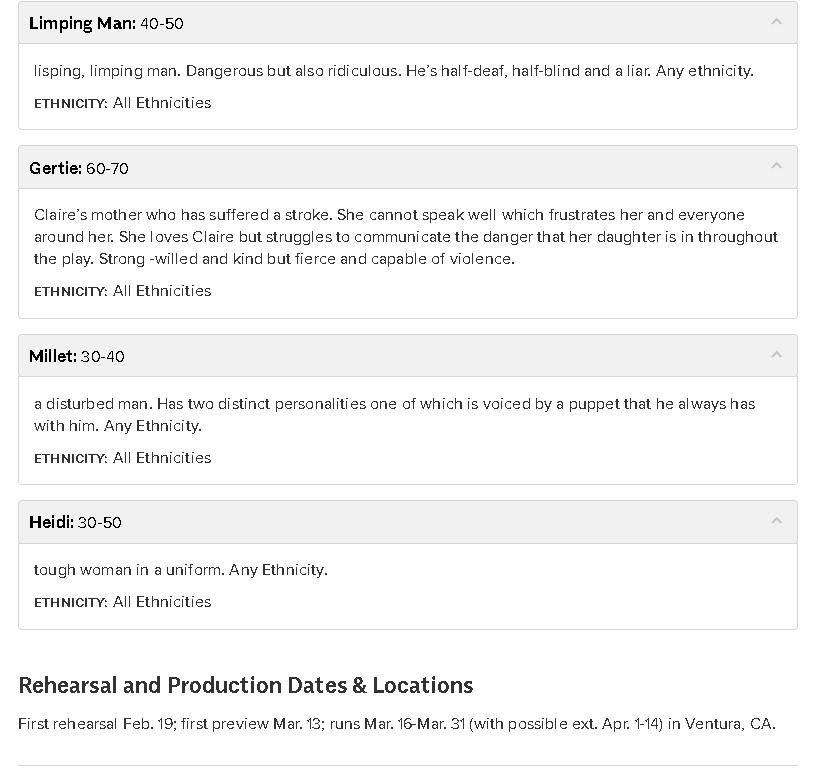This screenshot has height=769, width=823.
Task: Click the Ethnicity line in Millet's panel
Action: tap(123, 458)
